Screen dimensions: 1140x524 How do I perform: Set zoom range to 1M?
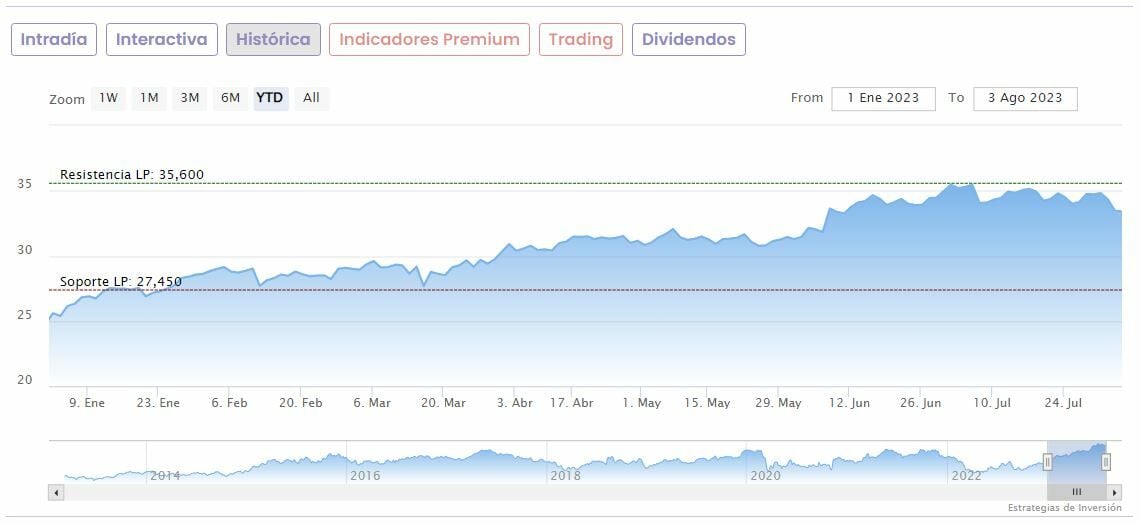pyautogui.click(x=149, y=98)
